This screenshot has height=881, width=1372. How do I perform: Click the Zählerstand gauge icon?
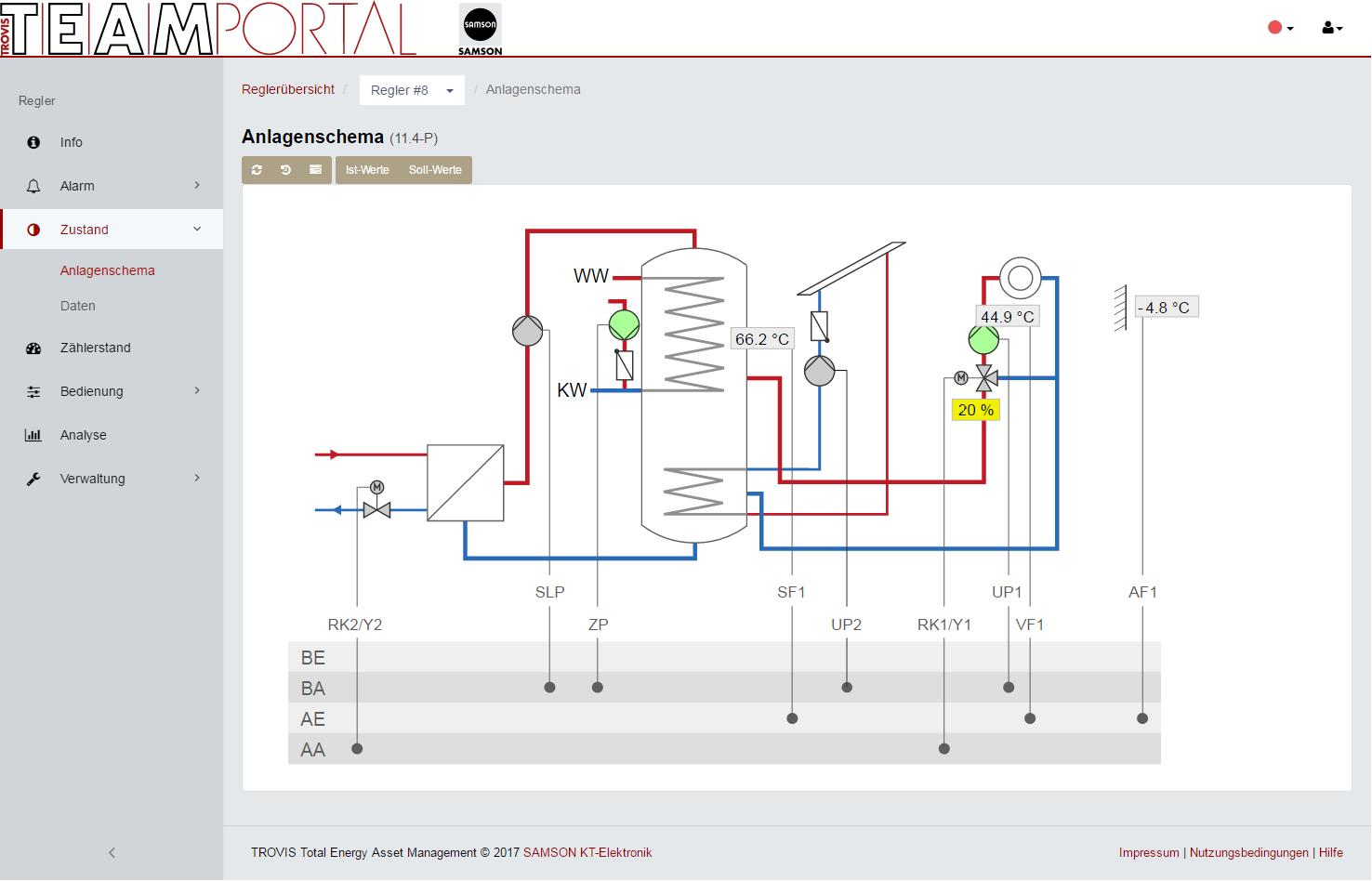point(33,348)
